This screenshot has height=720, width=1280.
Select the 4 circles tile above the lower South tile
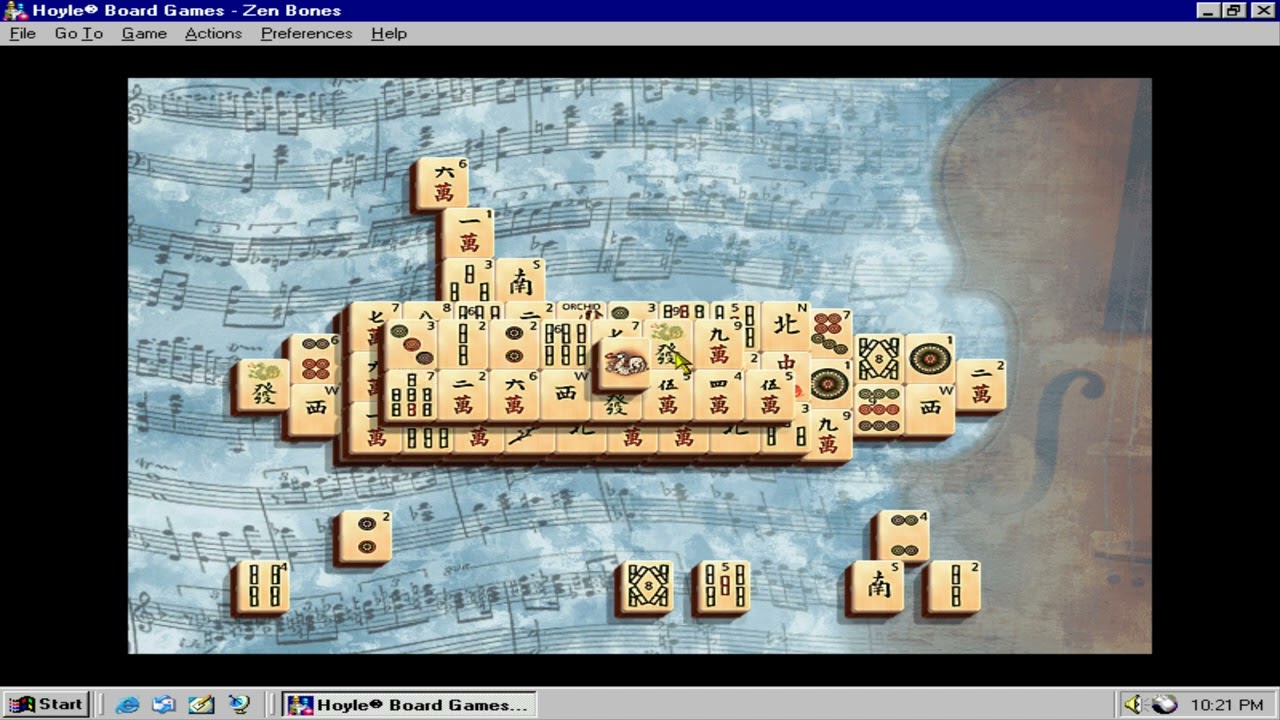click(x=903, y=537)
